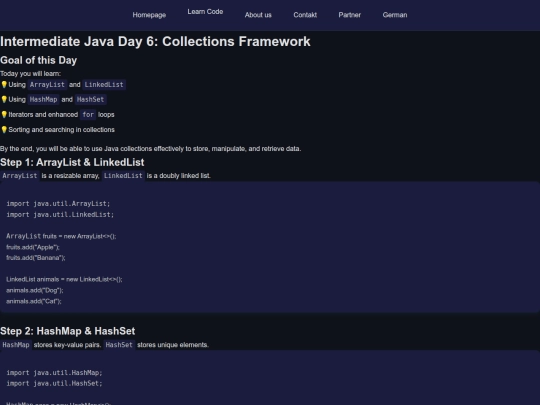Open the About us page
Image resolution: width=540 pixels, height=405 pixels.
coord(258,15)
